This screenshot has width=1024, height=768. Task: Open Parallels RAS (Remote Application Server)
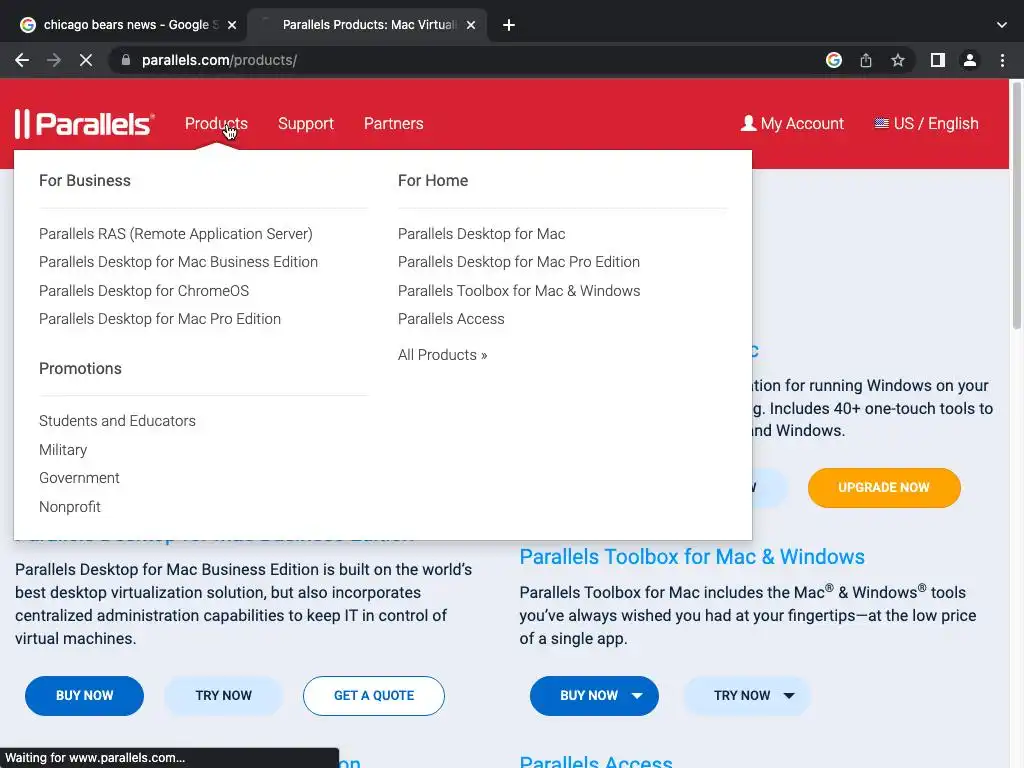[176, 234]
